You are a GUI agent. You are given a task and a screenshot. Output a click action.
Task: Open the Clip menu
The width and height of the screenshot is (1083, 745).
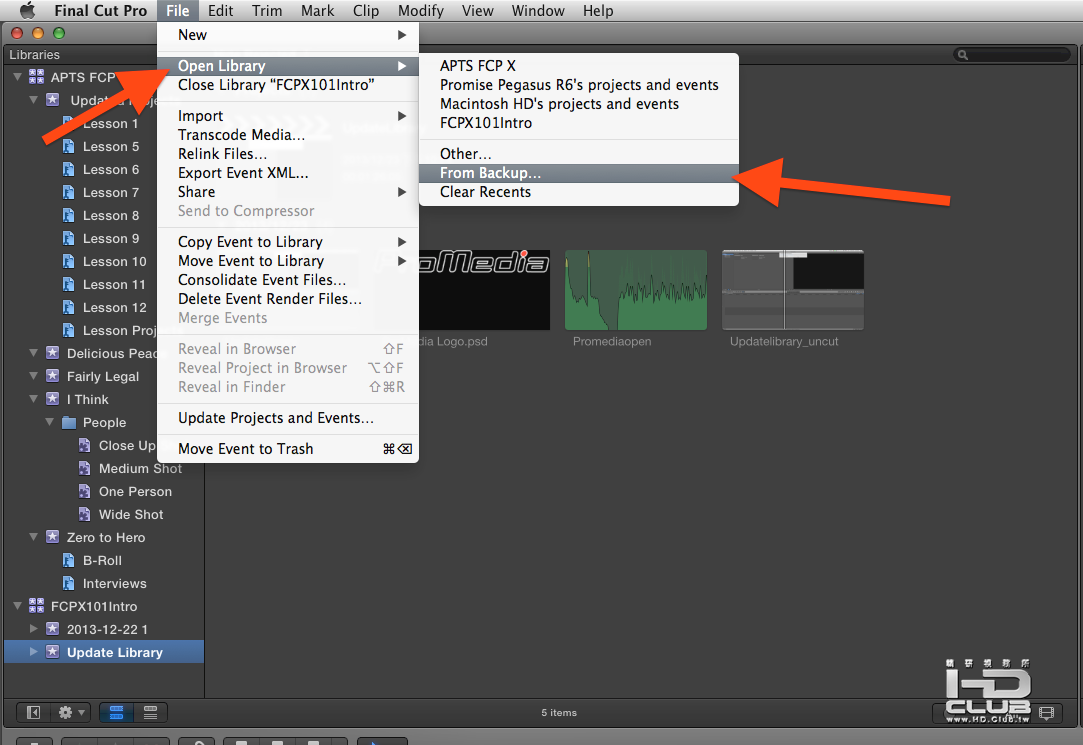pyautogui.click(x=365, y=10)
